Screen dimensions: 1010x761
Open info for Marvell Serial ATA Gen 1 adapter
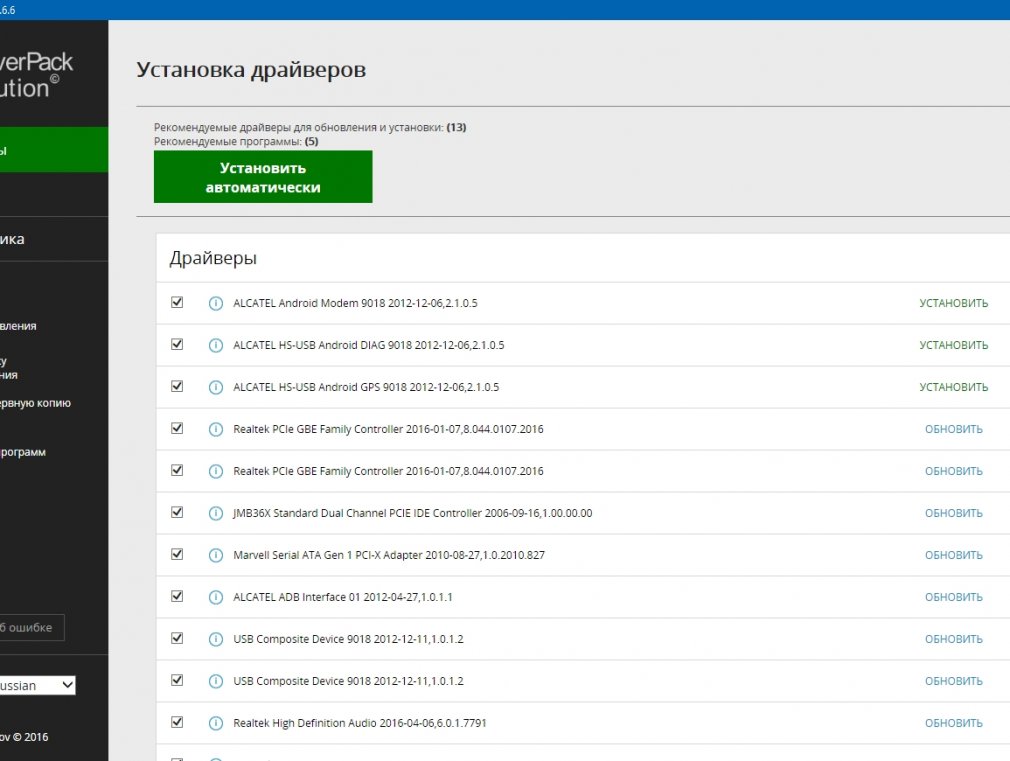pos(216,555)
